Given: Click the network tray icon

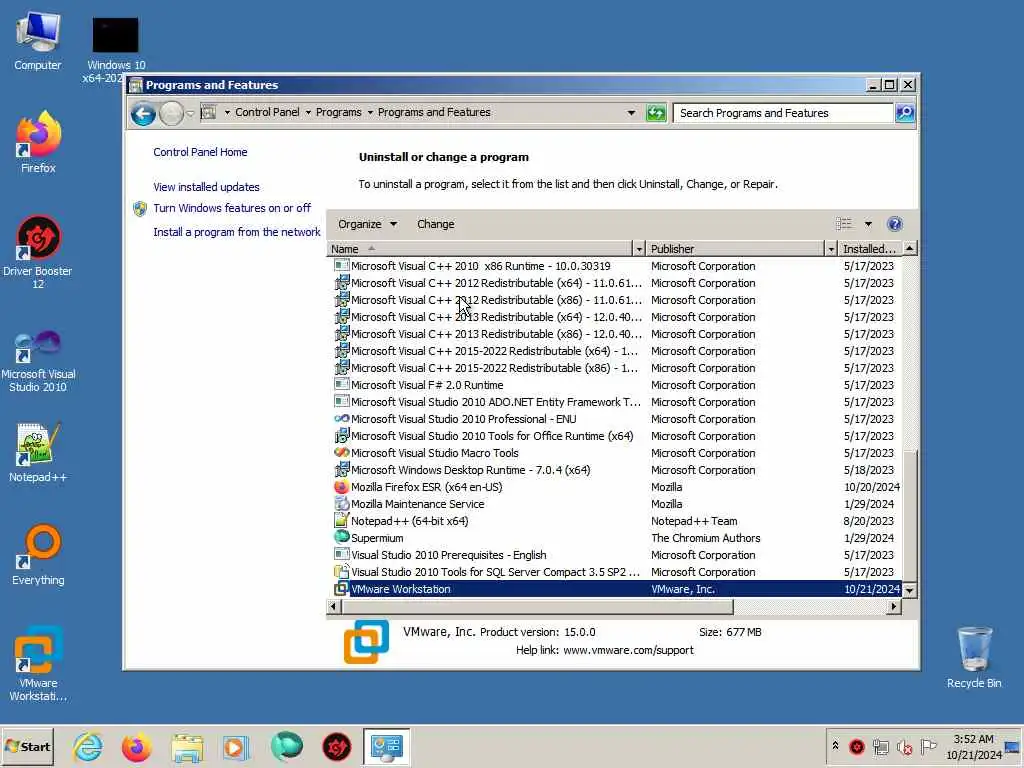Looking at the screenshot, I should (880, 746).
